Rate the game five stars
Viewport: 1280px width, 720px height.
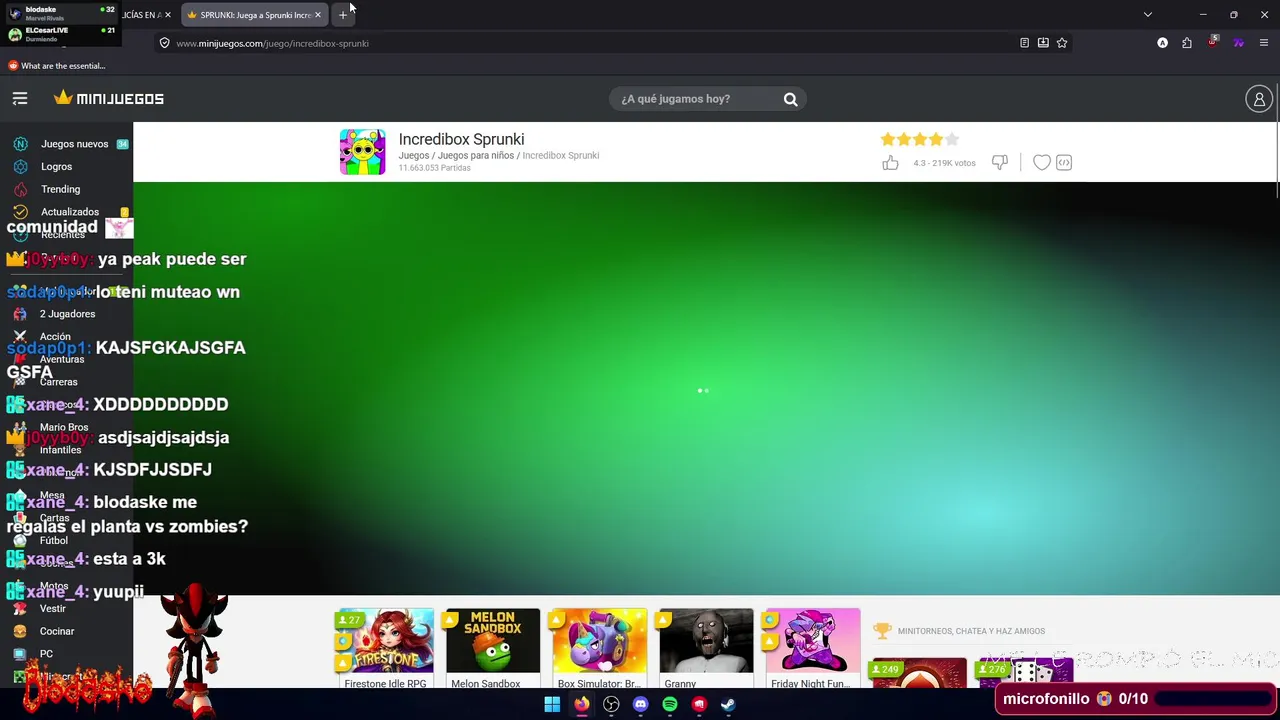pos(952,139)
